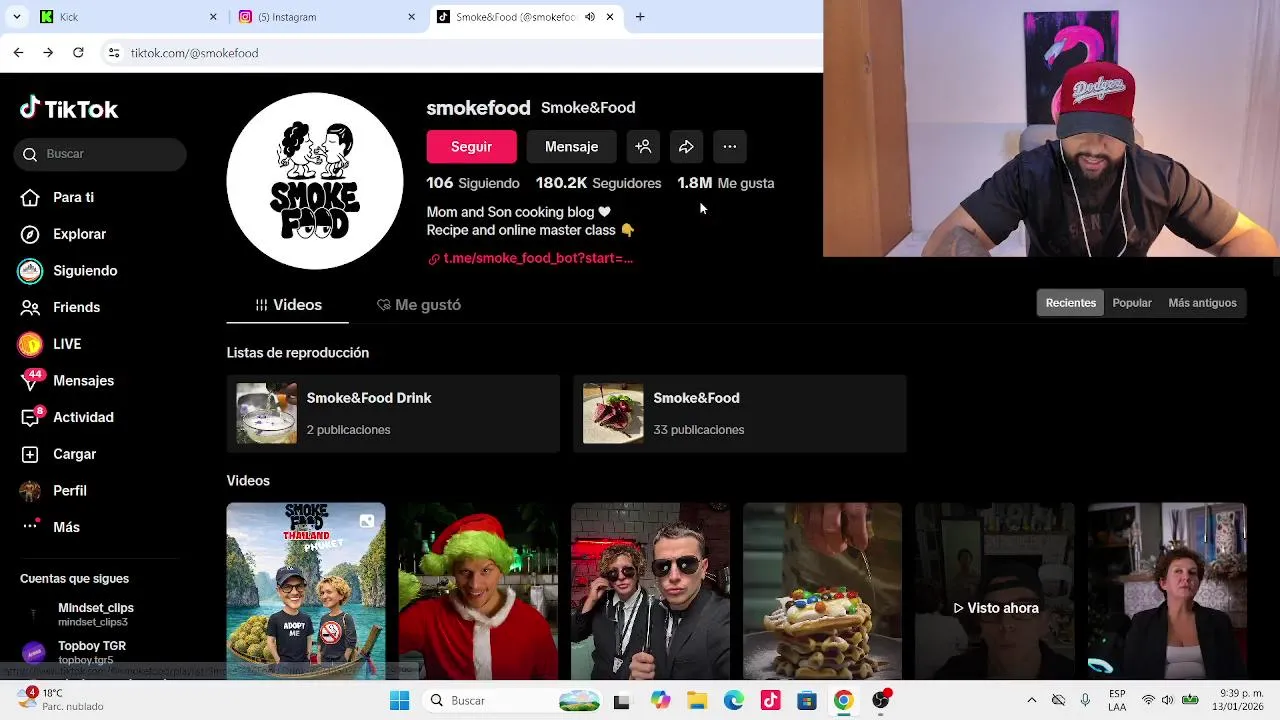Open the volume tray control
The width and height of the screenshot is (1280, 720).
(x=1167, y=701)
